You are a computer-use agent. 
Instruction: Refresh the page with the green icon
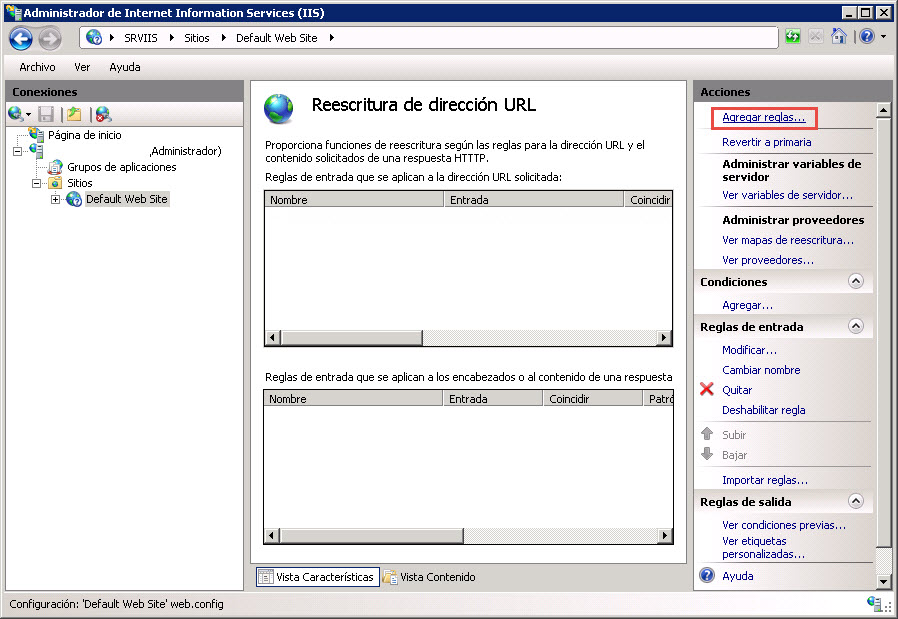793,37
